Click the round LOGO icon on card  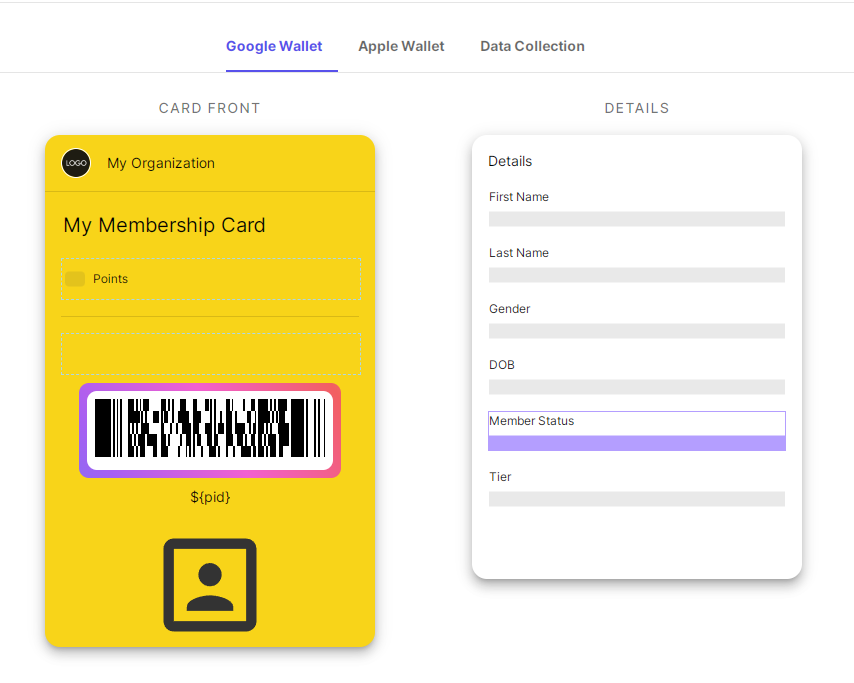[x=76, y=163]
